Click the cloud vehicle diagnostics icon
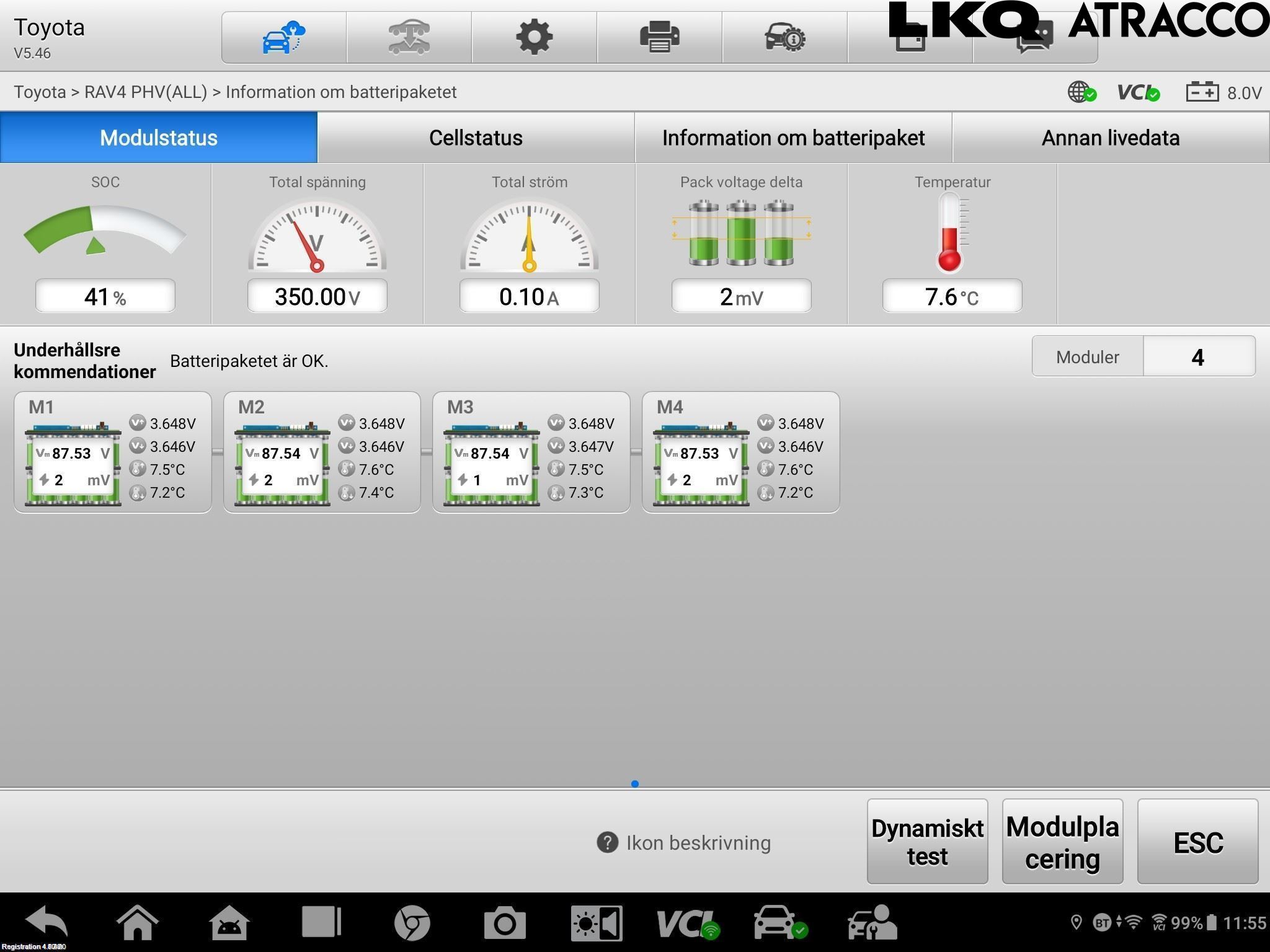This screenshot has height=952, width=1270. (284, 37)
